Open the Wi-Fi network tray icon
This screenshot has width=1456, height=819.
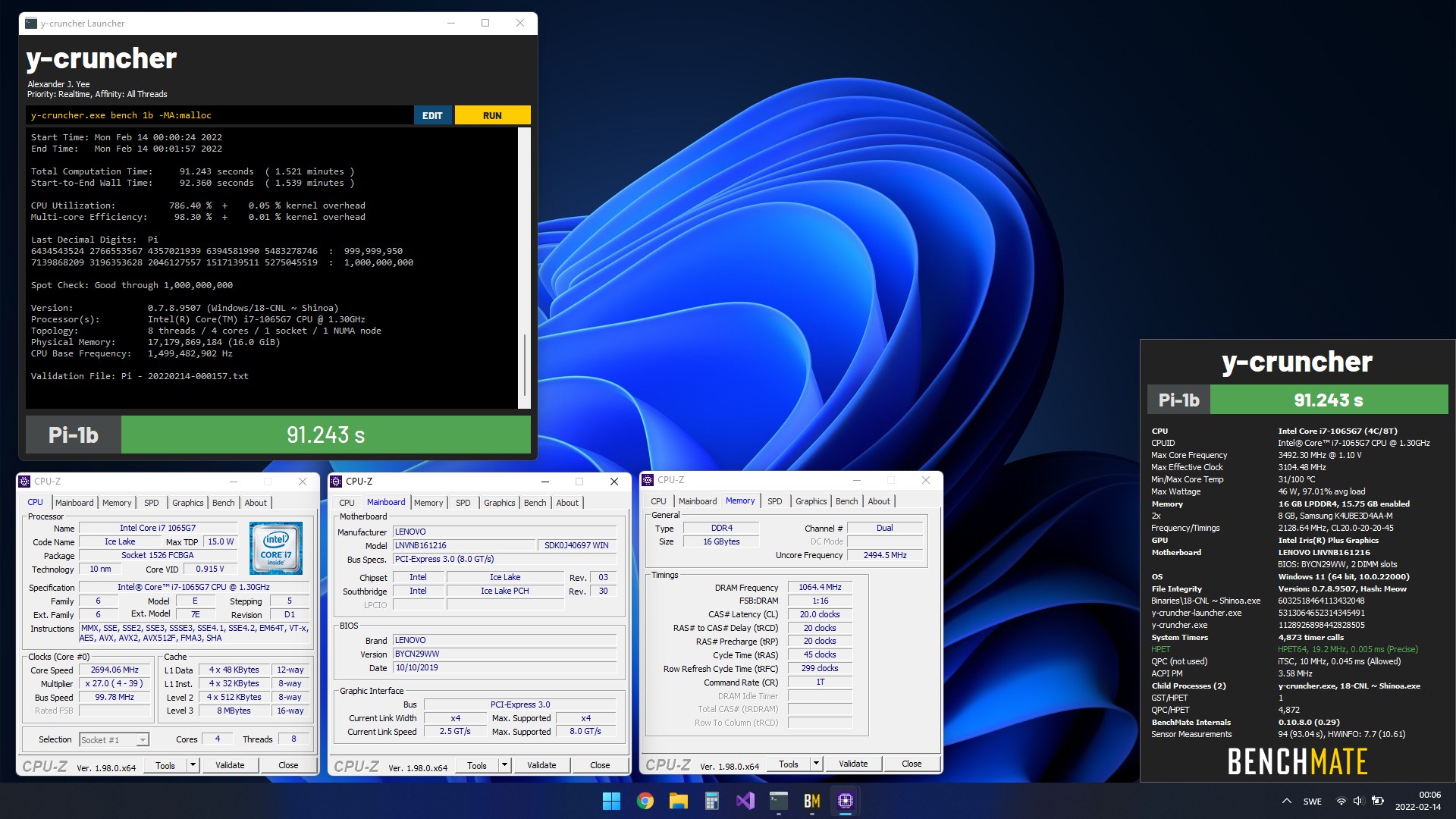click(x=1341, y=801)
